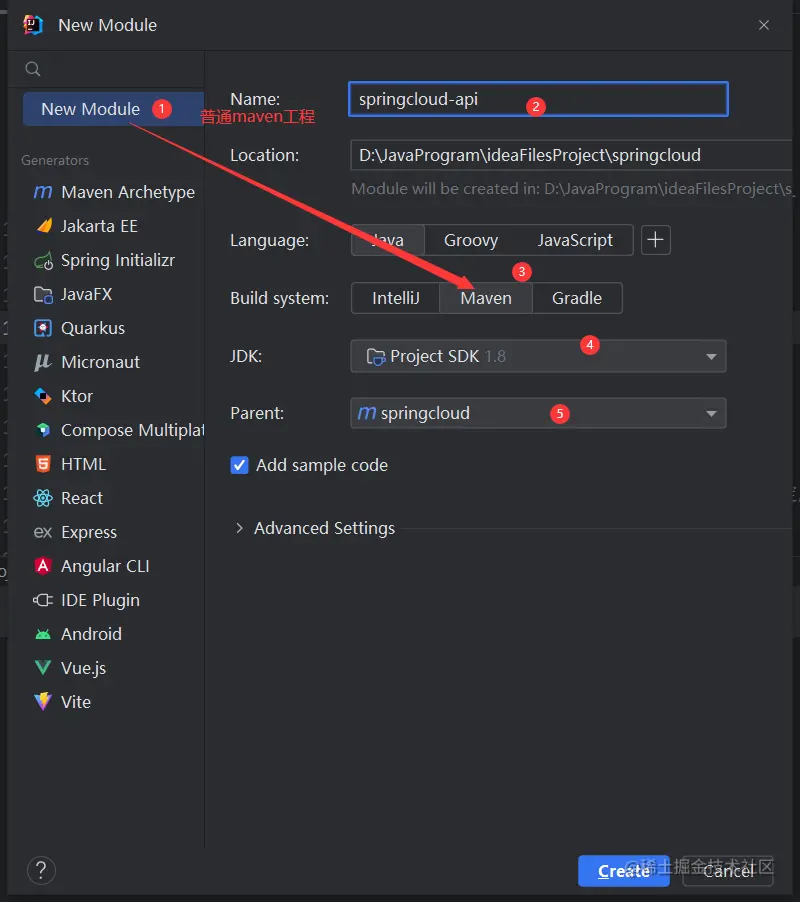This screenshot has width=800, height=902.
Task: Click the Generators section heading
Action: pos(55,160)
